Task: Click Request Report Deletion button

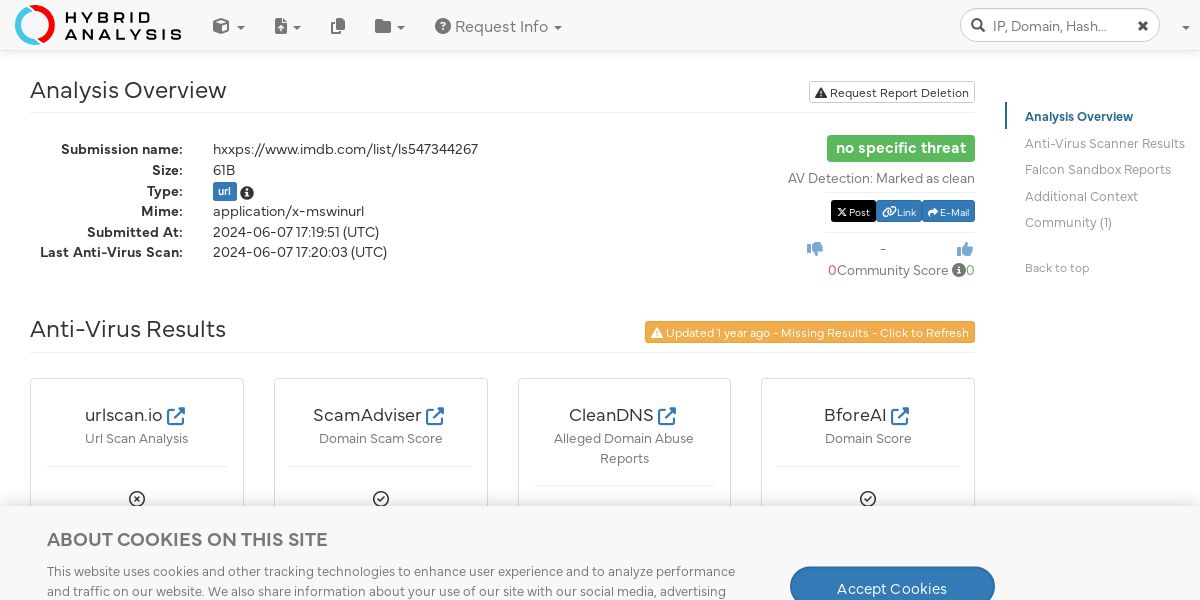Action: click(x=892, y=92)
